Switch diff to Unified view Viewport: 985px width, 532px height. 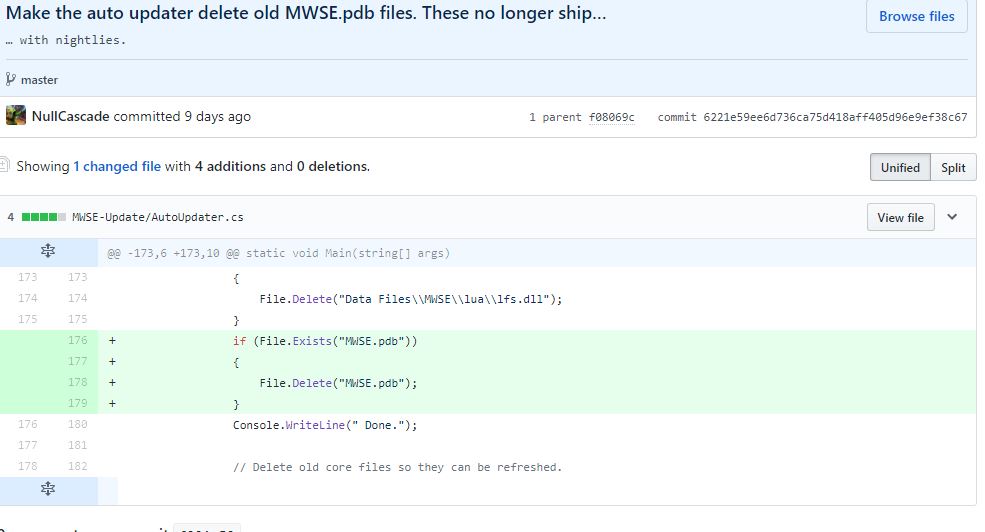click(900, 167)
